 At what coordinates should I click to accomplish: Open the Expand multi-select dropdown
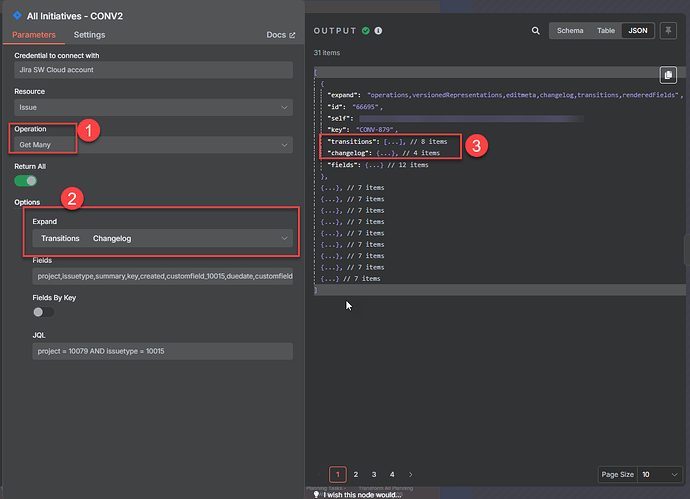pyautogui.click(x=162, y=238)
